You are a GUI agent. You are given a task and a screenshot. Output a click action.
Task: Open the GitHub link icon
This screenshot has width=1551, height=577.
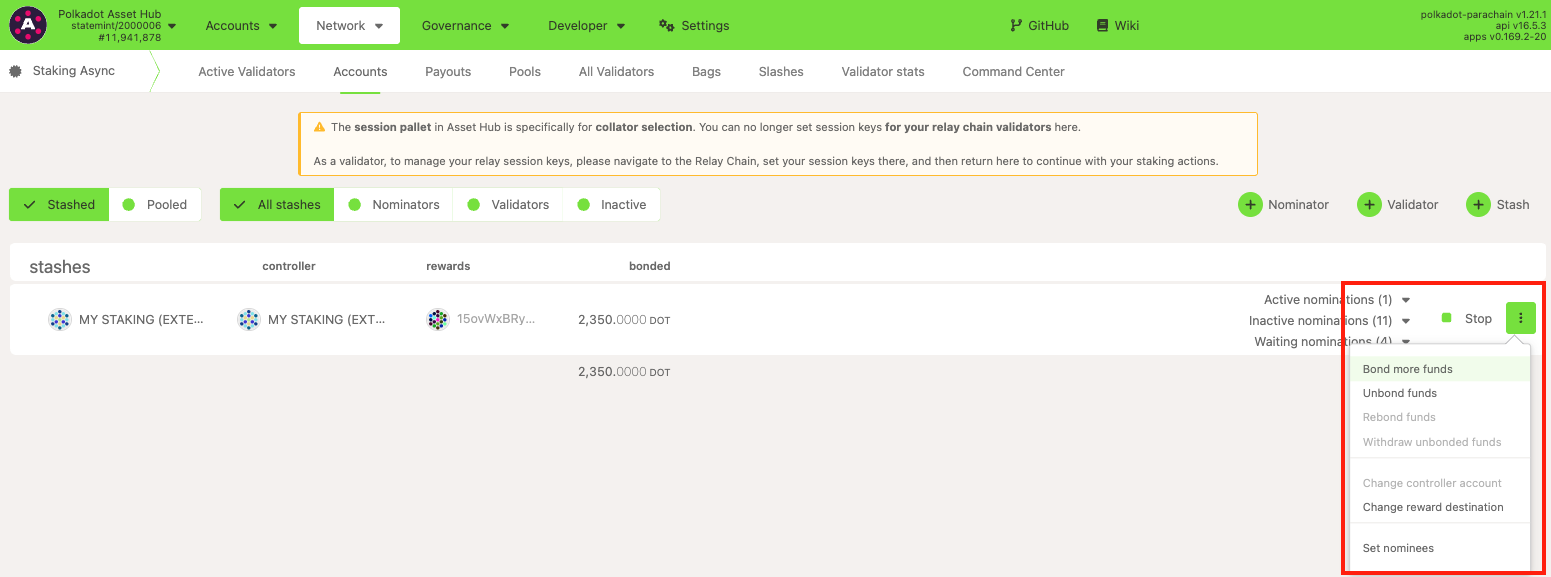pos(1016,25)
